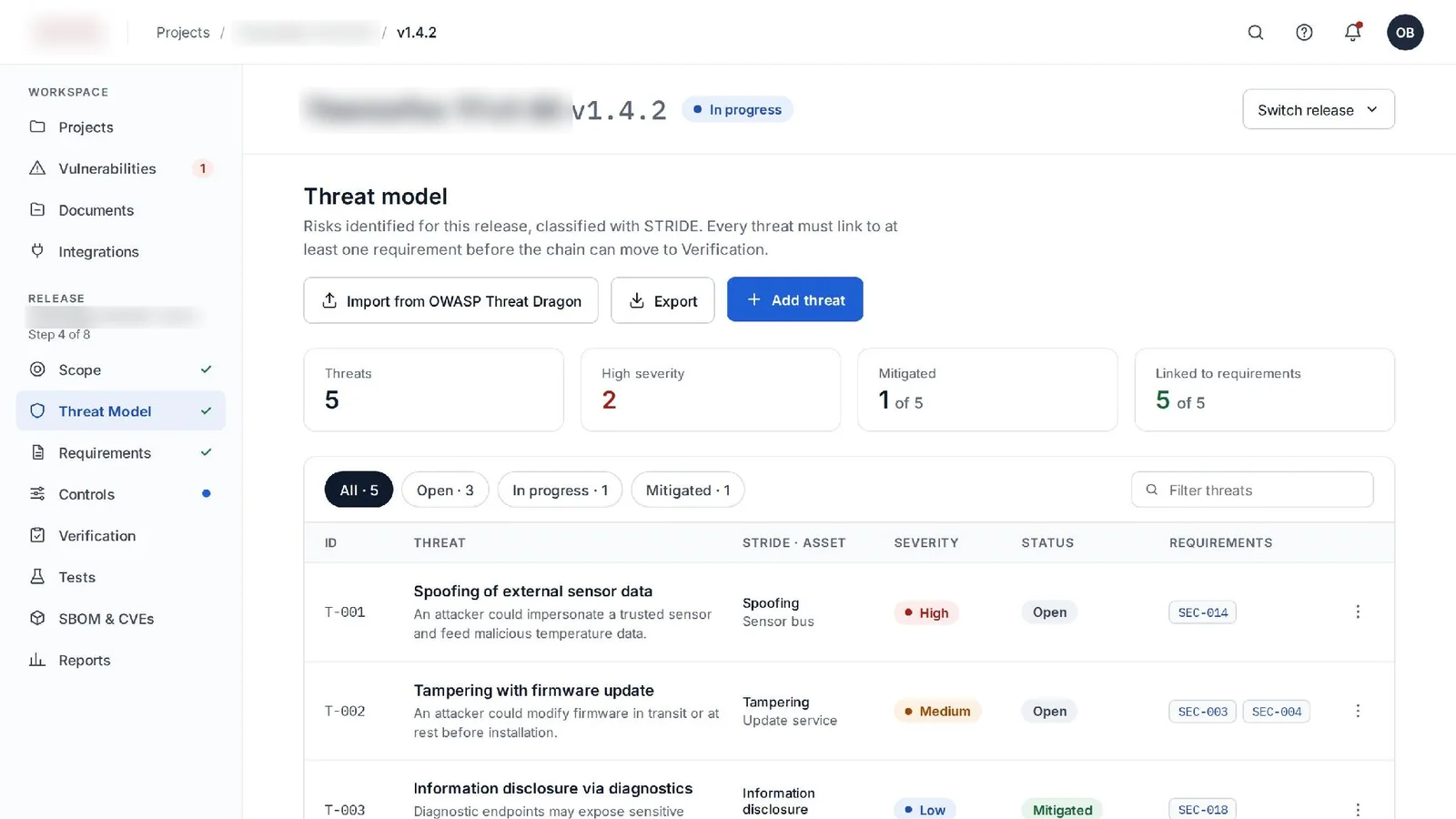Open requirement tag SEC-018
This screenshot has width=1456, height=819.
[x=1202, y=809]
